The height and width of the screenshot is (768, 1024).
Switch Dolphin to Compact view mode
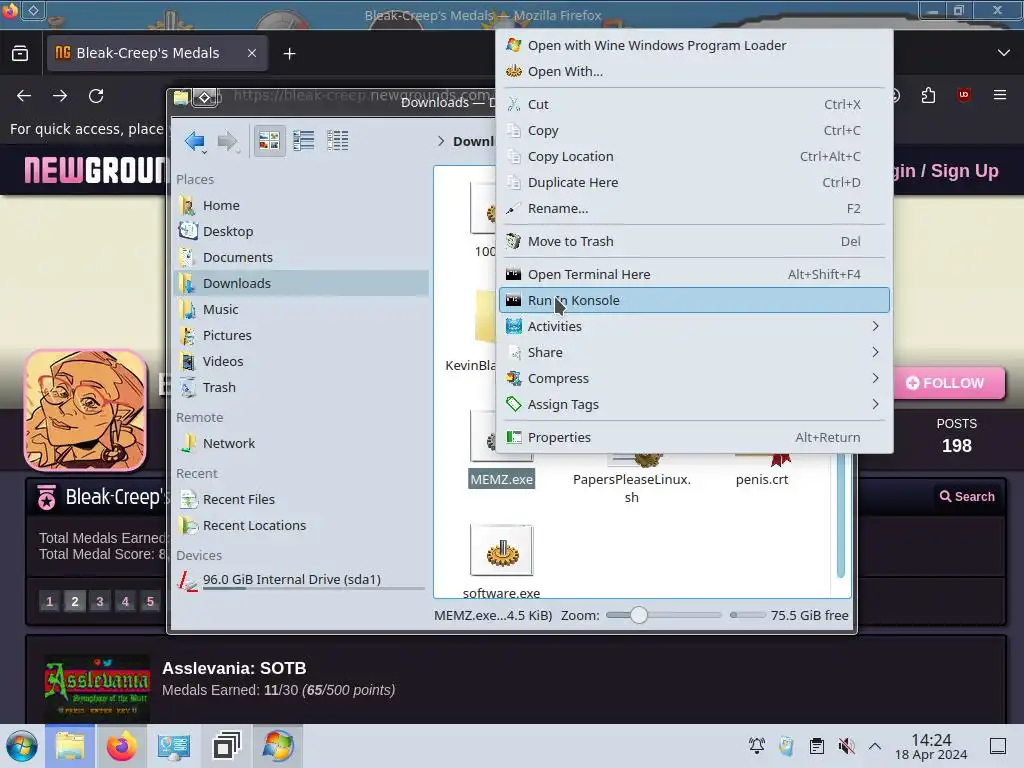point(304,140)
